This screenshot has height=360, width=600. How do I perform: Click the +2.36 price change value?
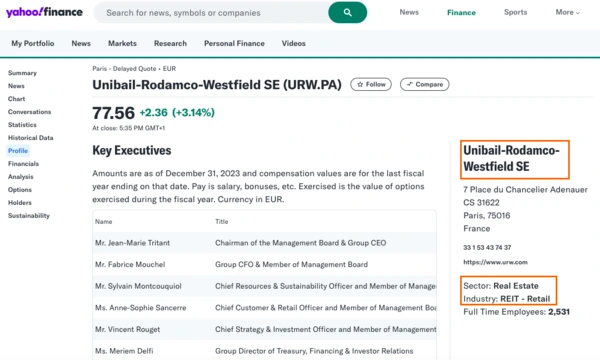[x=153, y=112]
